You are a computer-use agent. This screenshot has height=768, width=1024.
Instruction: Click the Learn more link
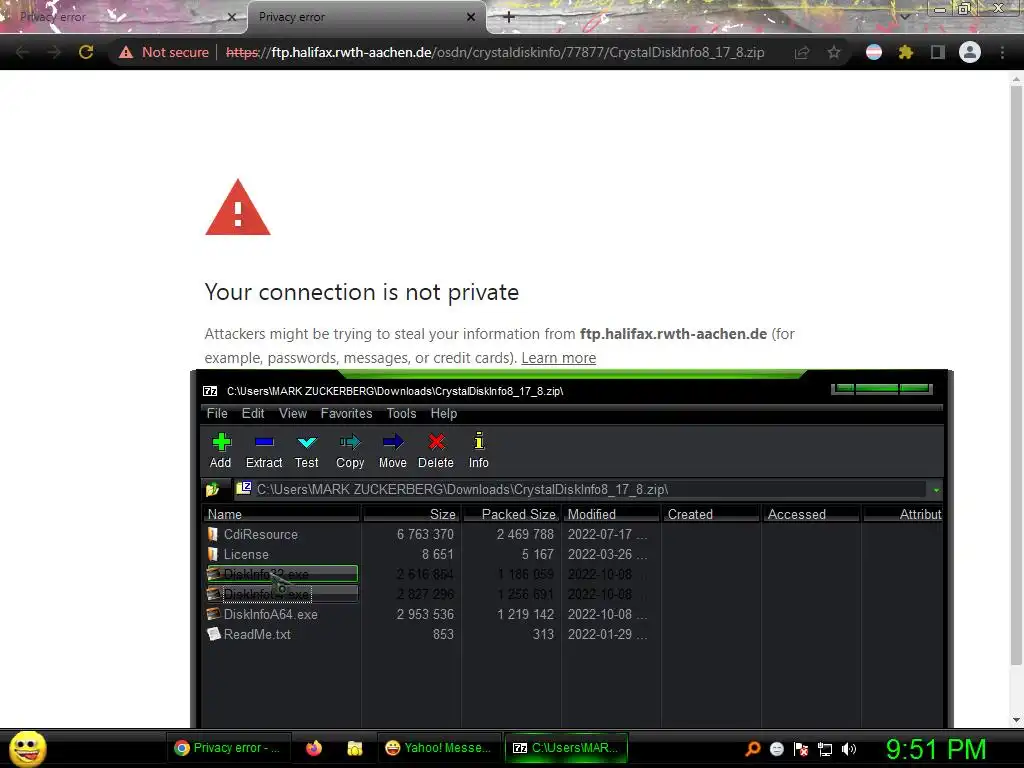click(x=558, y=358)
